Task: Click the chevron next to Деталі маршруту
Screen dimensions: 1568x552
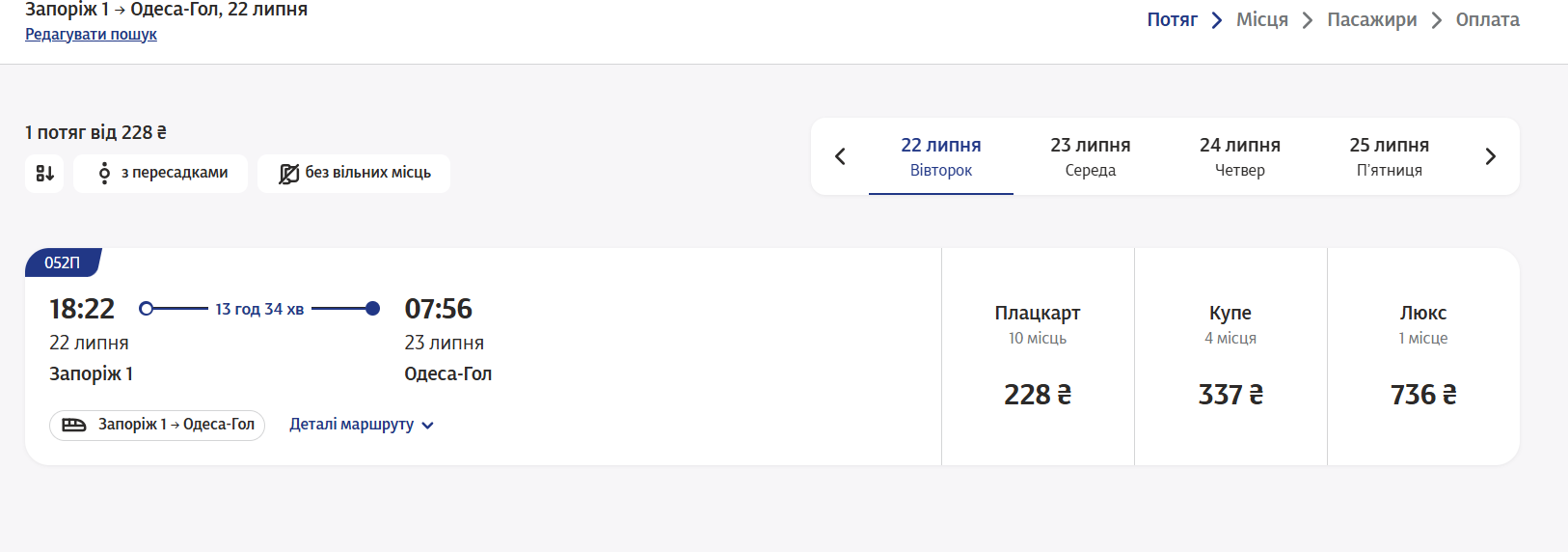Action: 427,426
